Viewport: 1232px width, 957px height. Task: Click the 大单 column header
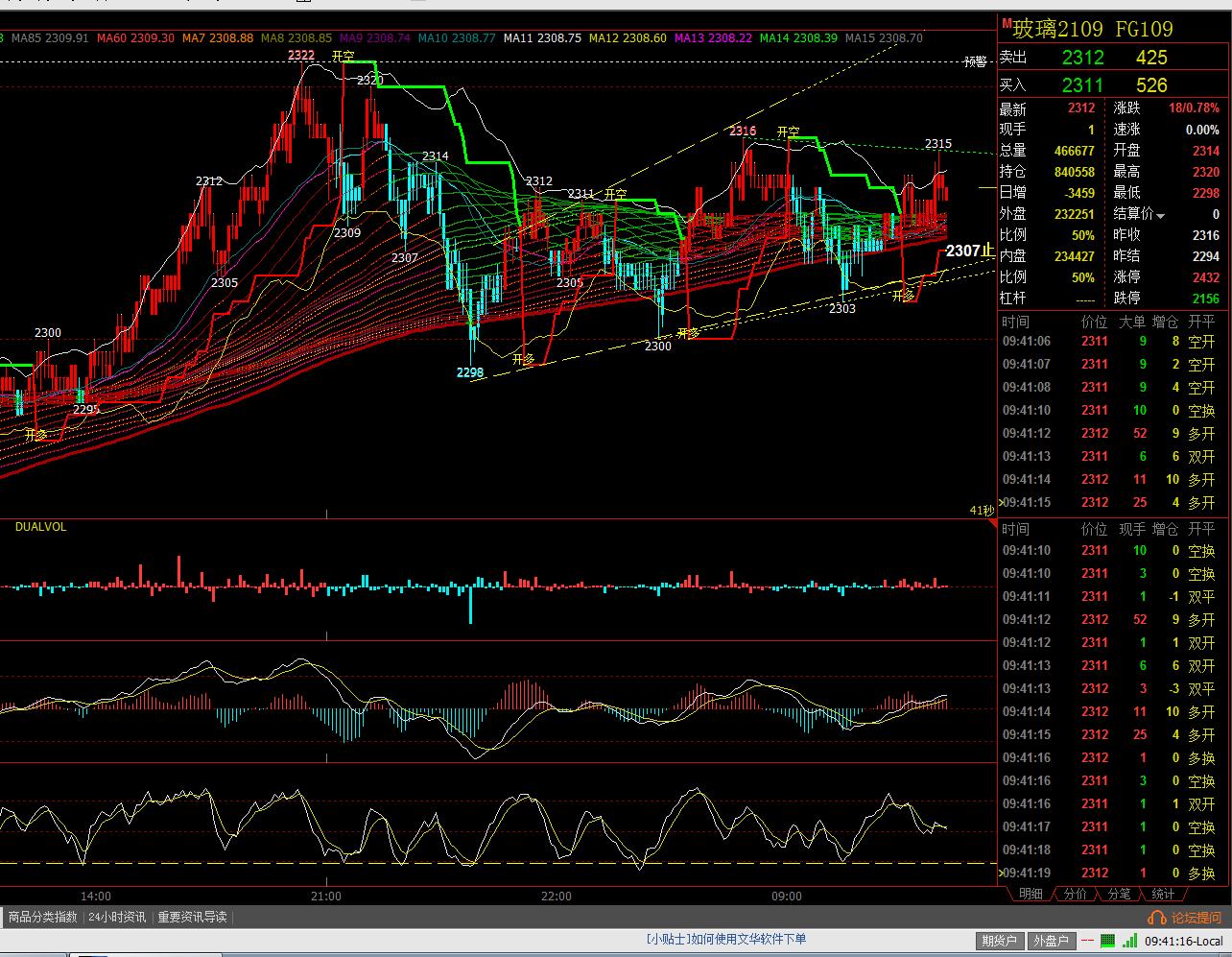[x=1132, y=322]
